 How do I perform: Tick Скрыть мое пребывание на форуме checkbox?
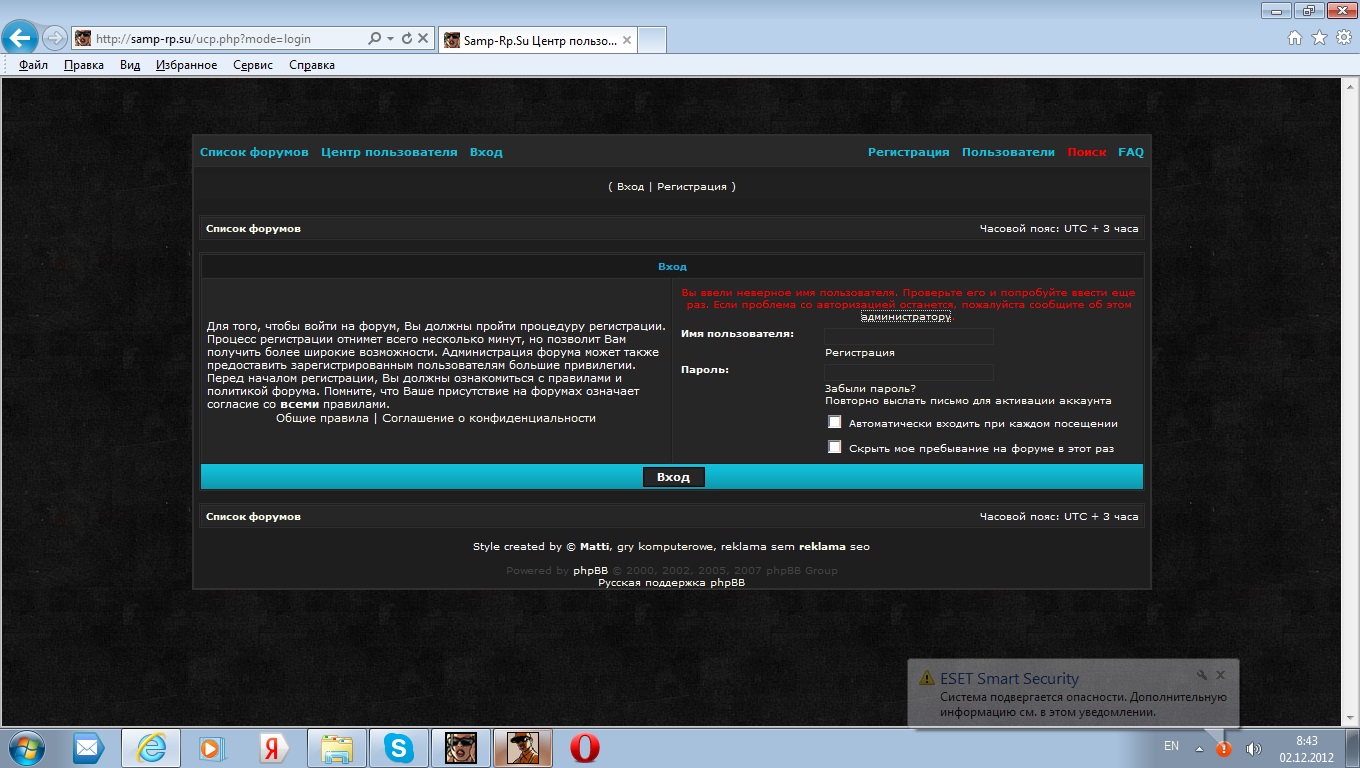(x=835, y=447)
